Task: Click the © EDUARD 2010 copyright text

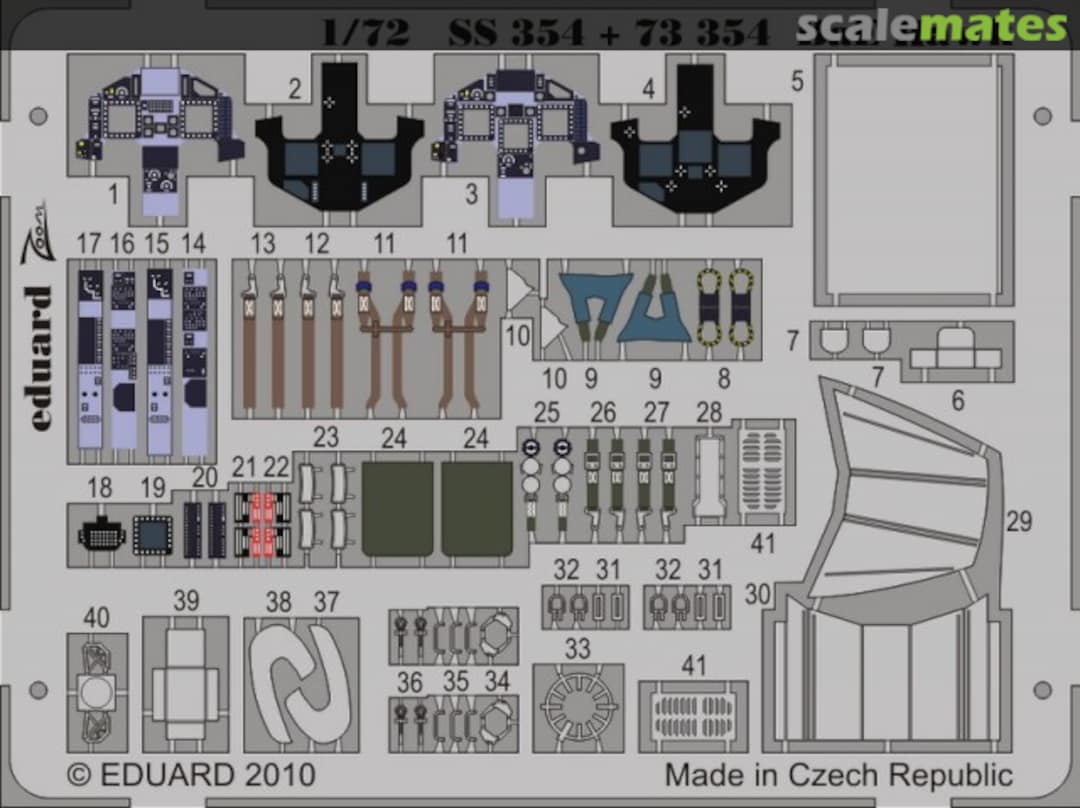Action: click(192, 775)
